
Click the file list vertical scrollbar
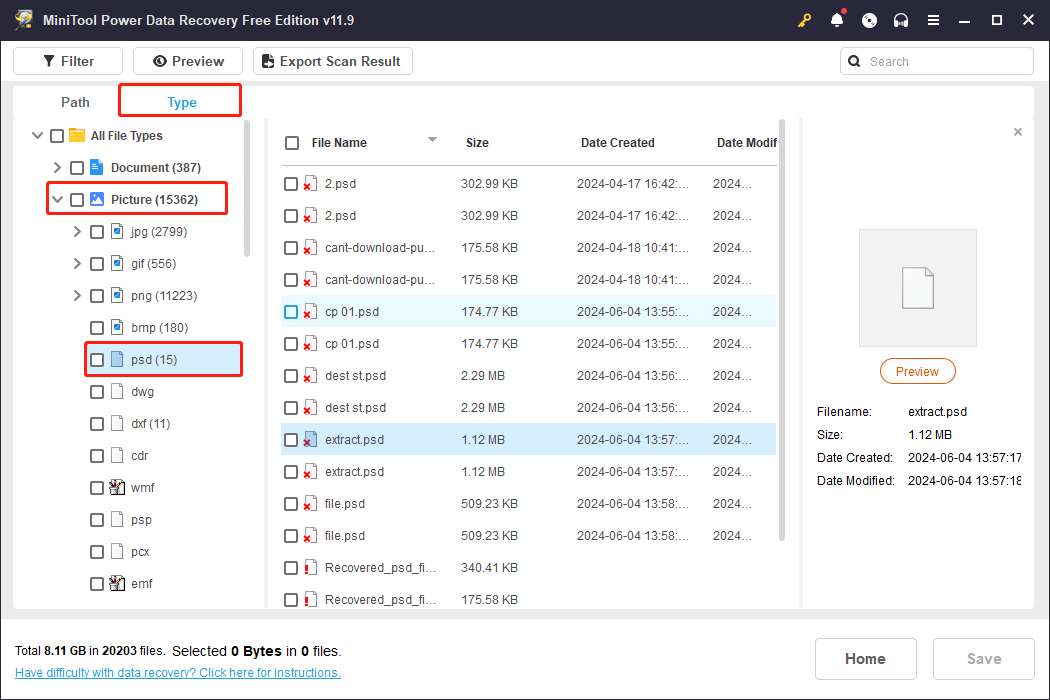pyautogui.click(x=781, y=330)
